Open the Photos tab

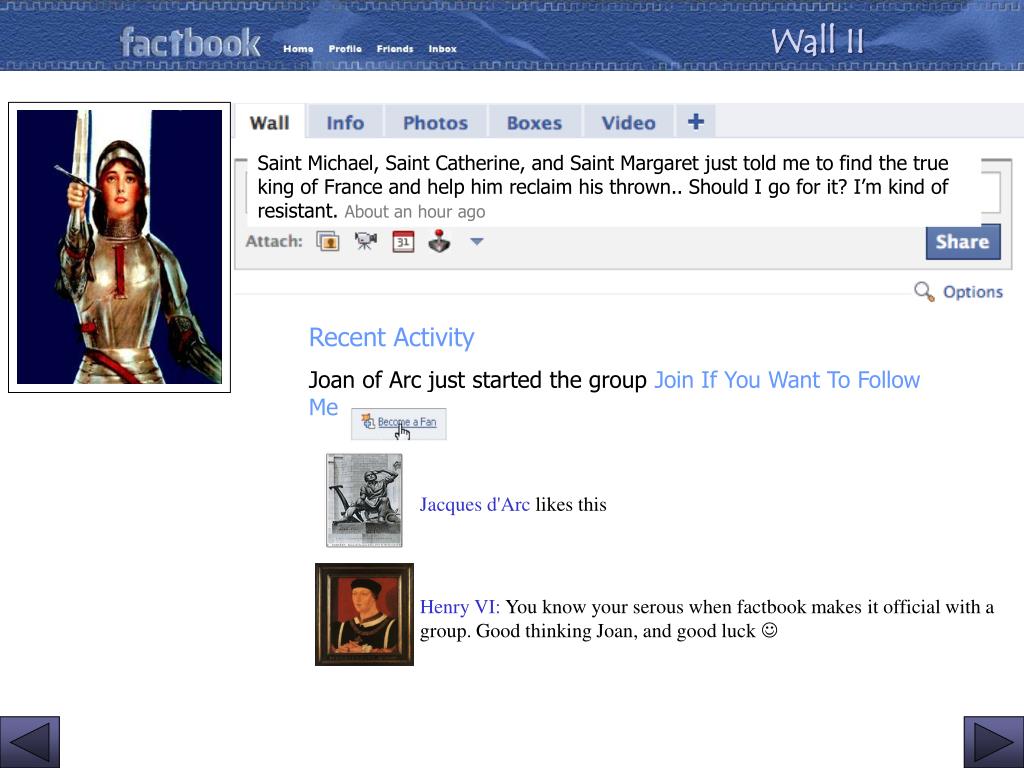pyautogui.click(x=436, y=123)
